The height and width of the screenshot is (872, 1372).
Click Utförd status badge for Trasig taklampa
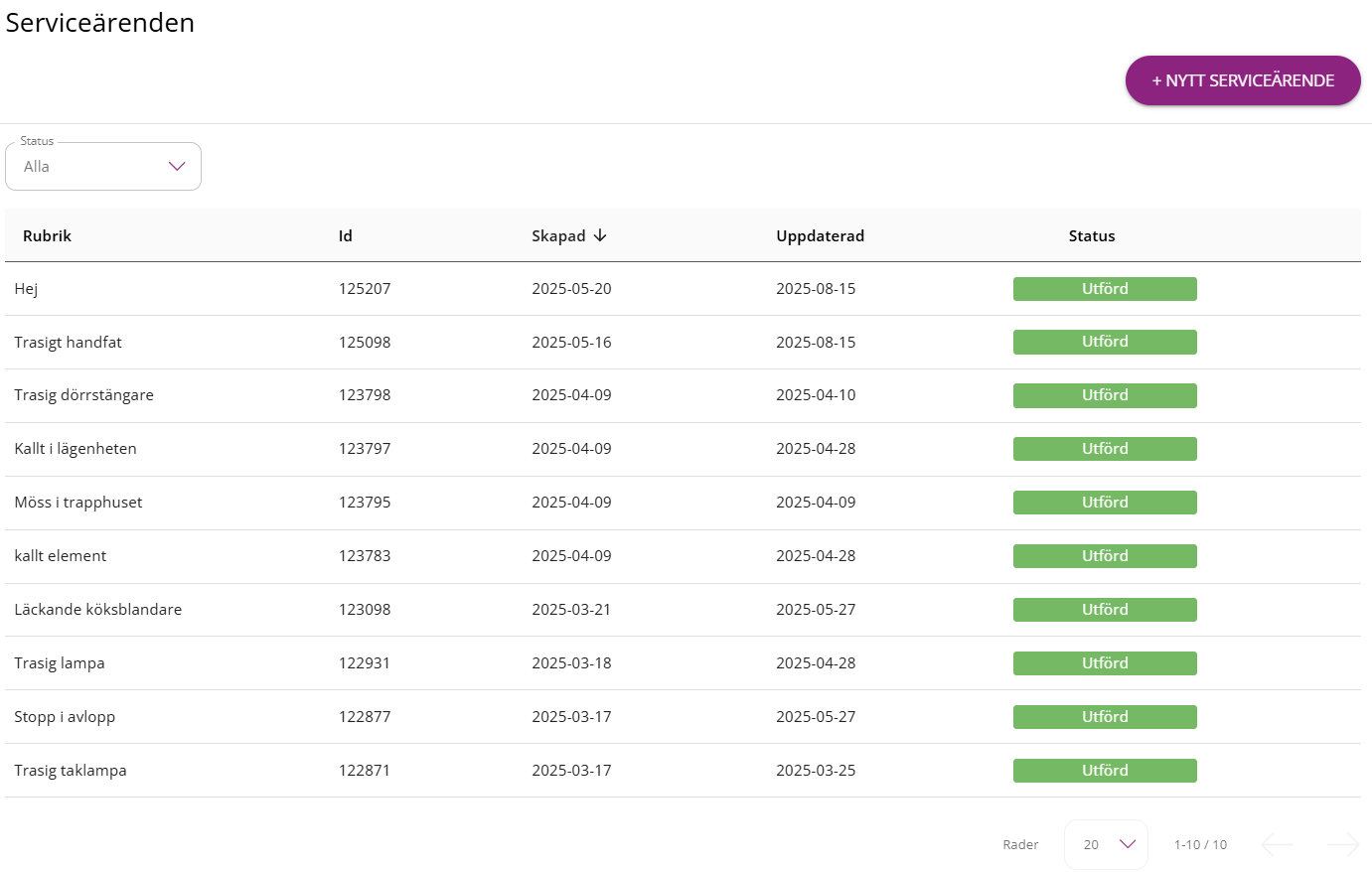click(1105, 771)
